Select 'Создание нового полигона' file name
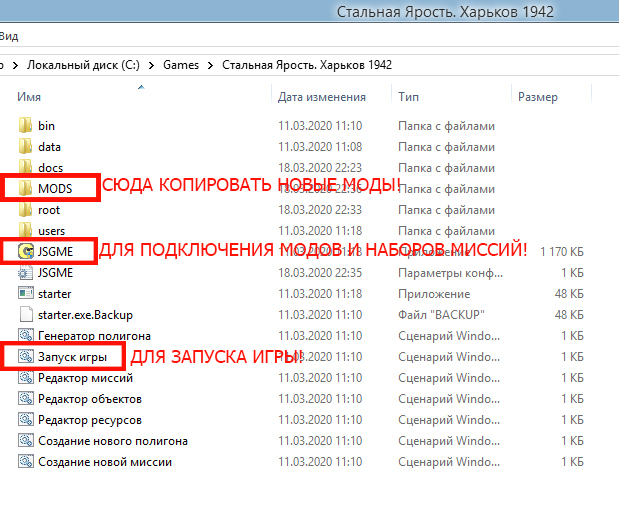This screenshot has height=507, width=619. click(113, 441)
